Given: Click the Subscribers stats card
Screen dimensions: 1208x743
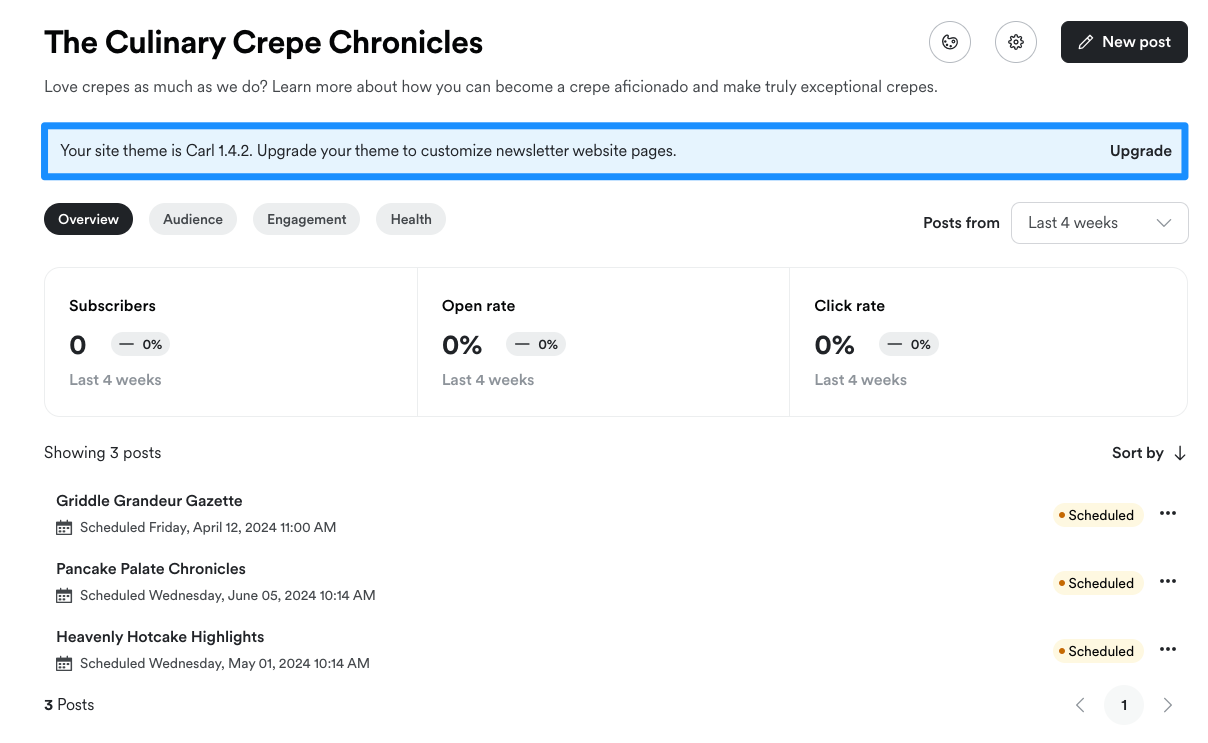Looking at the screenshot, I should point(230,342).
